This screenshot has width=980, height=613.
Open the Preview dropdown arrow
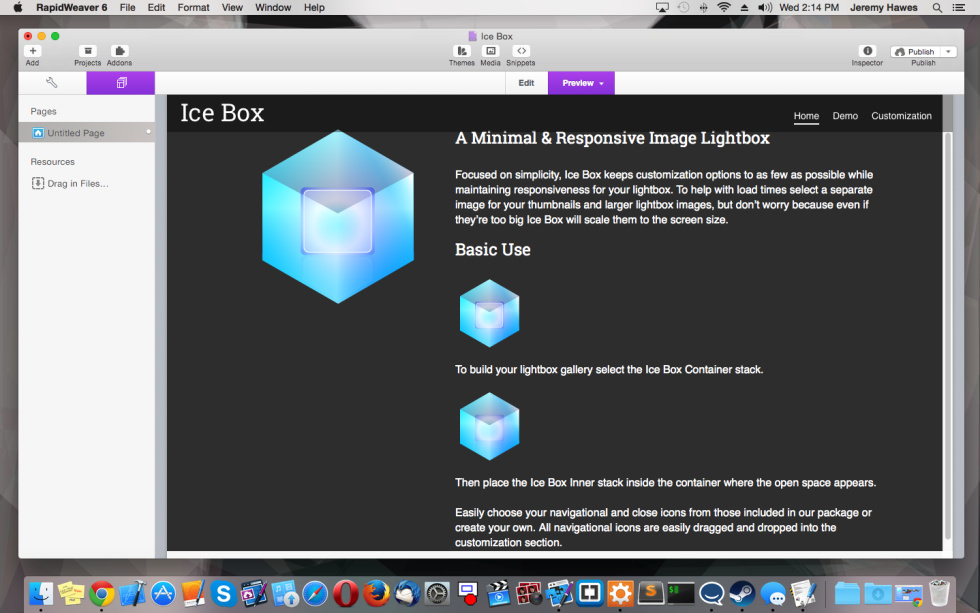click(601, 83)
